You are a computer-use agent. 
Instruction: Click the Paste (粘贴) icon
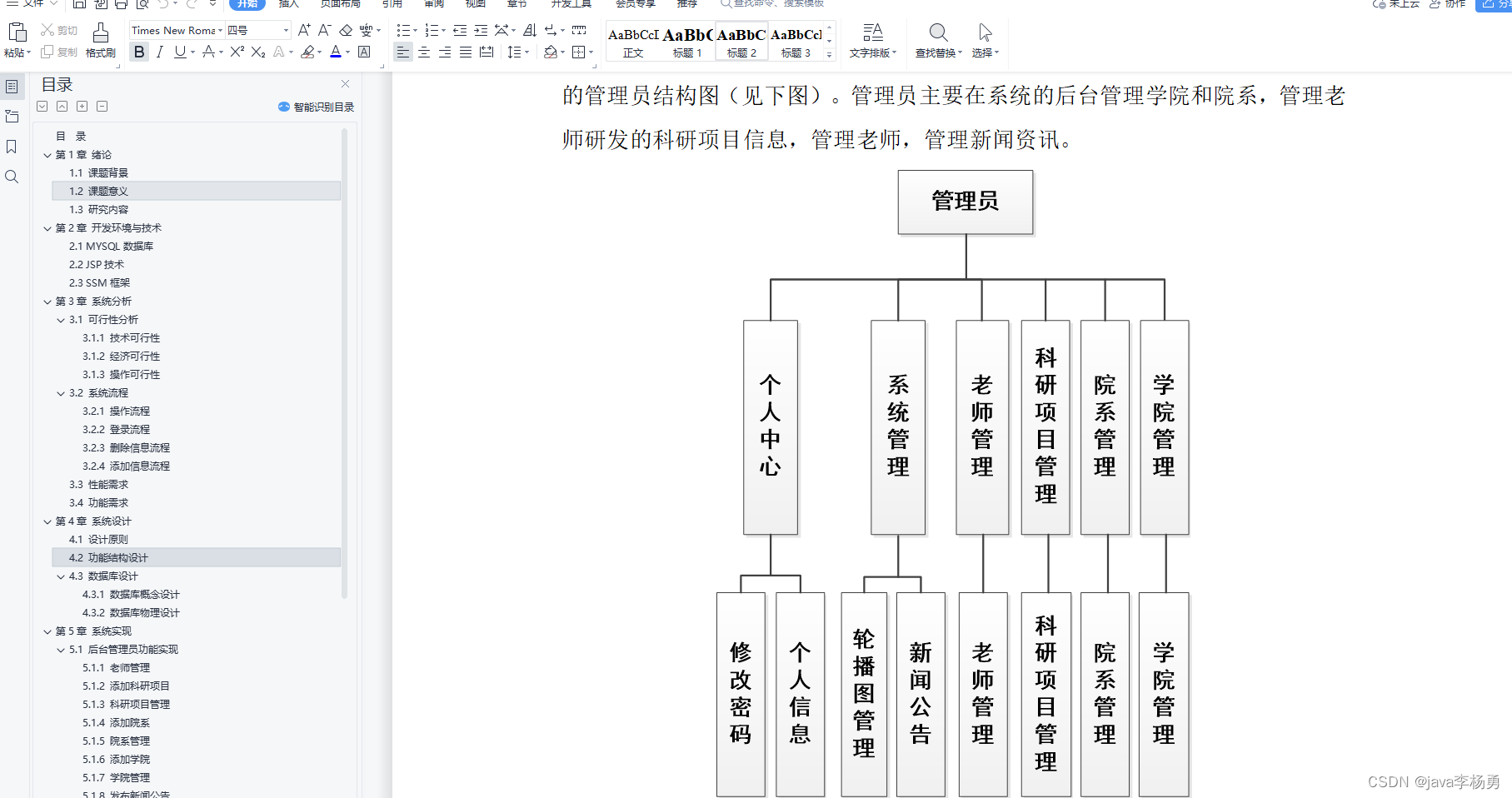coord(17,33)
